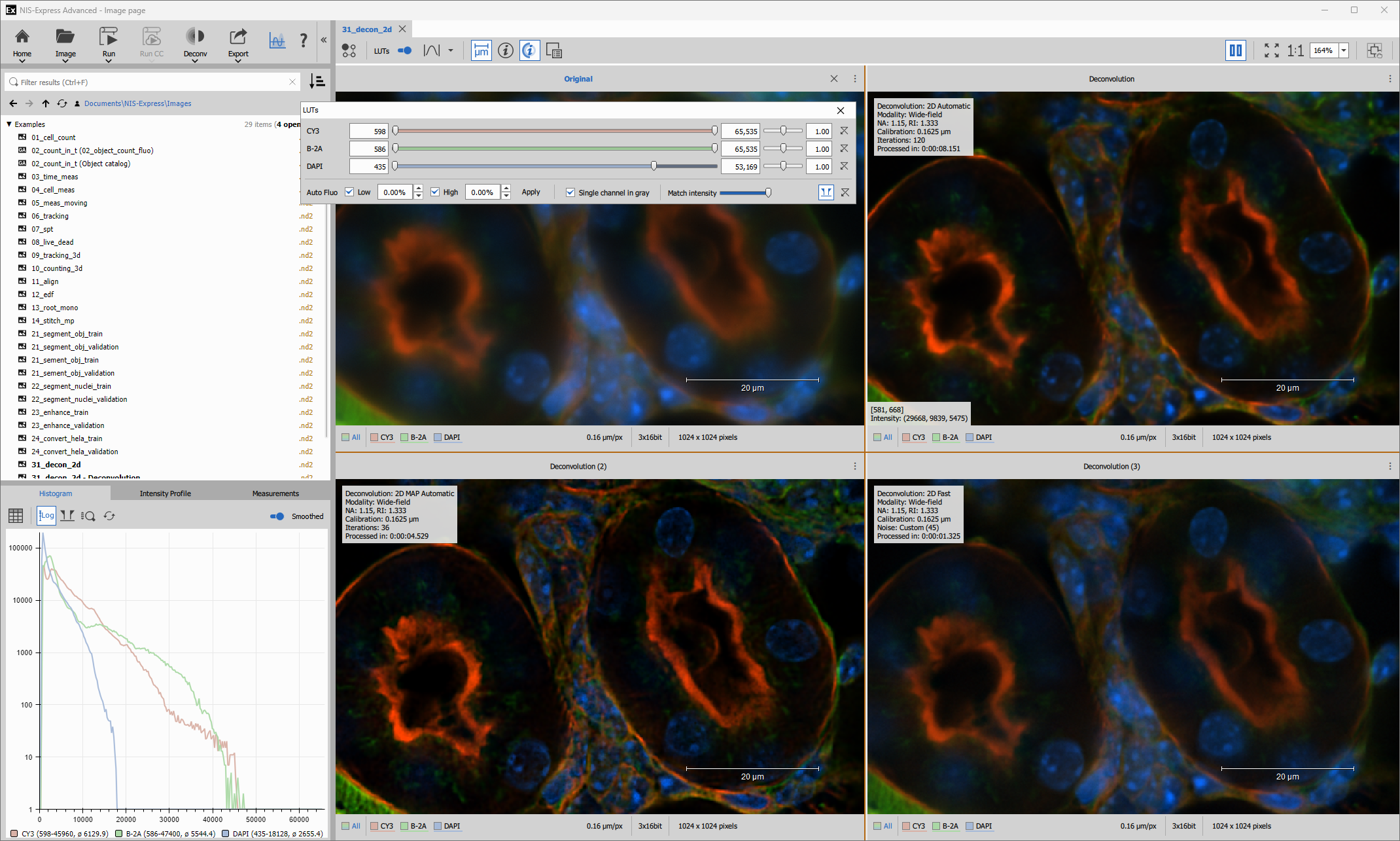Click the side-by-side view compare icon

pyautogui.click(x=1236, y=50)
